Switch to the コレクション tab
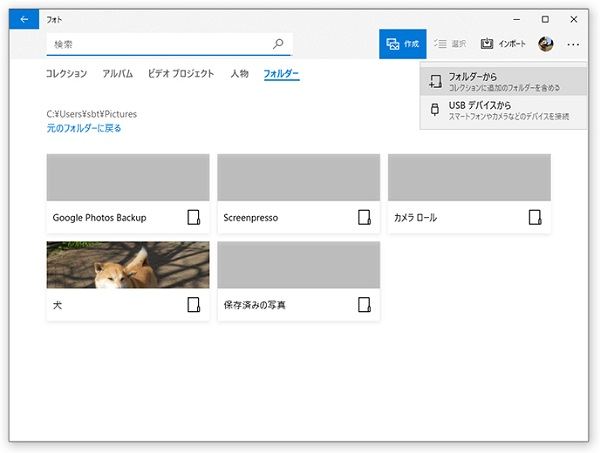The height and width of the screenshot is (453, 600). (67, 74)
